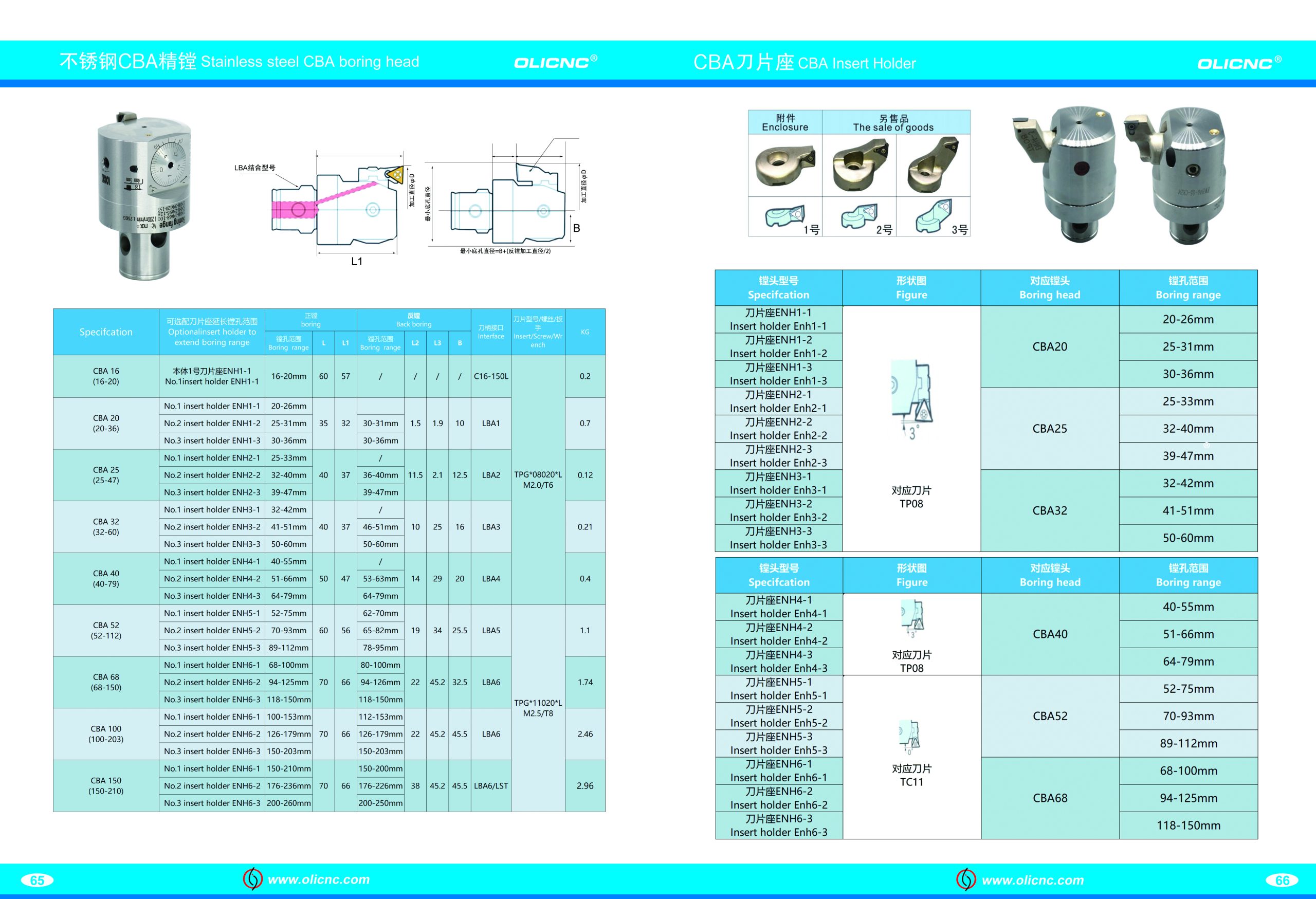
Task: Click the stainless steel boring head photo
Action: [144, 195]
